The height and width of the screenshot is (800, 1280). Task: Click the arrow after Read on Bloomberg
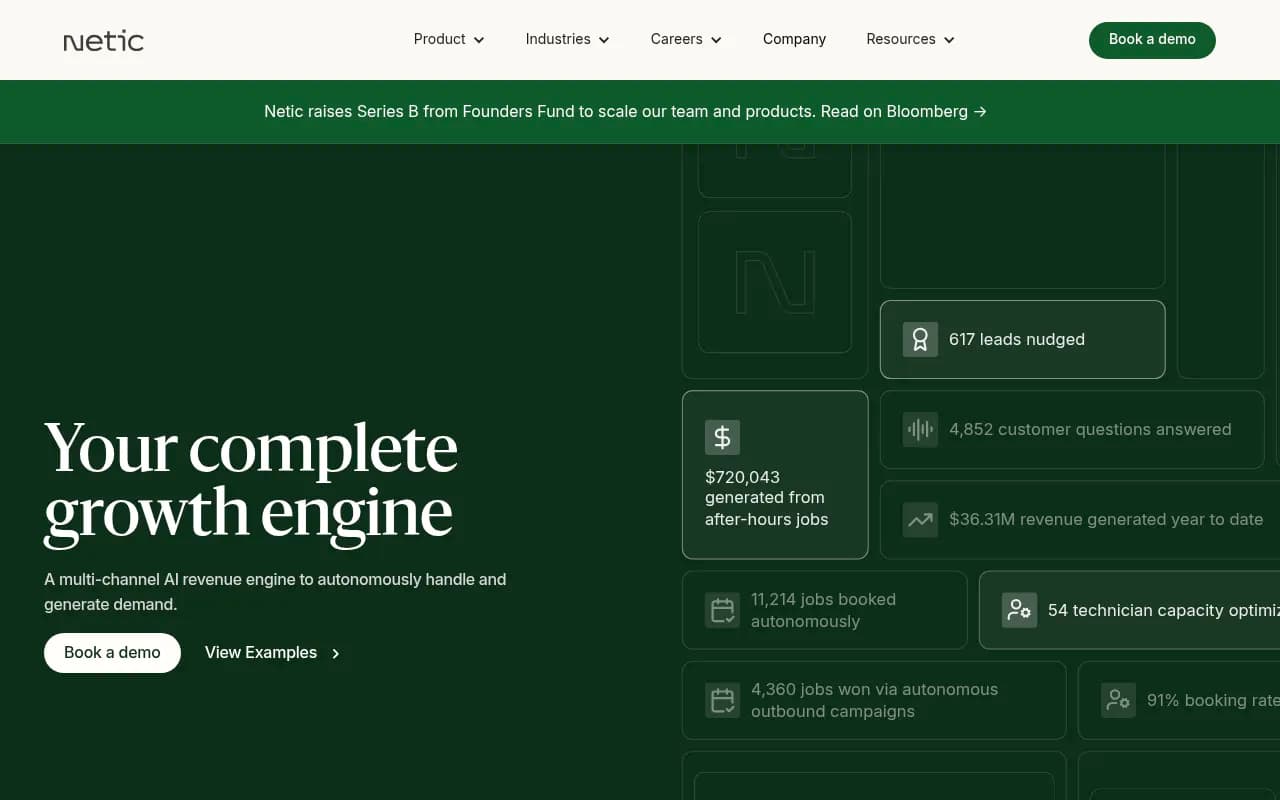[980, 112]
